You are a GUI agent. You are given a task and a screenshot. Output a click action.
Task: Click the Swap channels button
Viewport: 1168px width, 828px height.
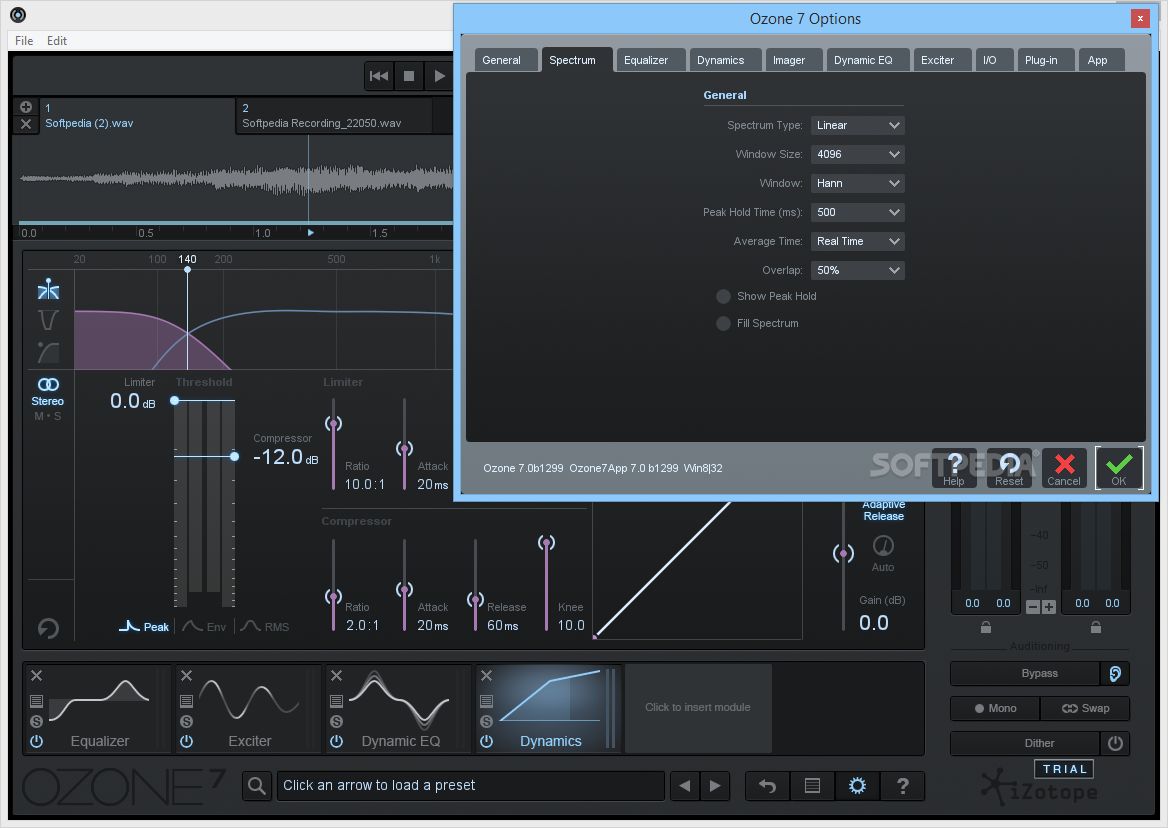tap(1085, 708)
